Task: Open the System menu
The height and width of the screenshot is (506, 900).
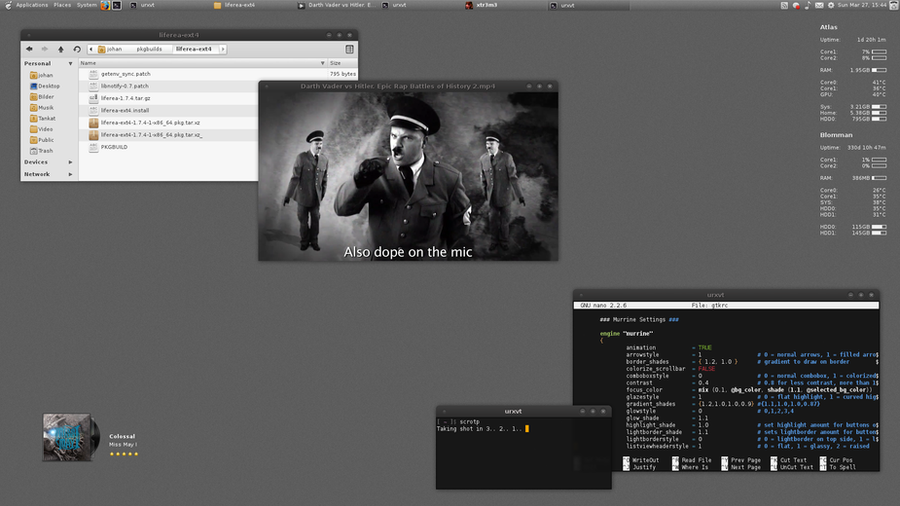Action: (87, 5)
